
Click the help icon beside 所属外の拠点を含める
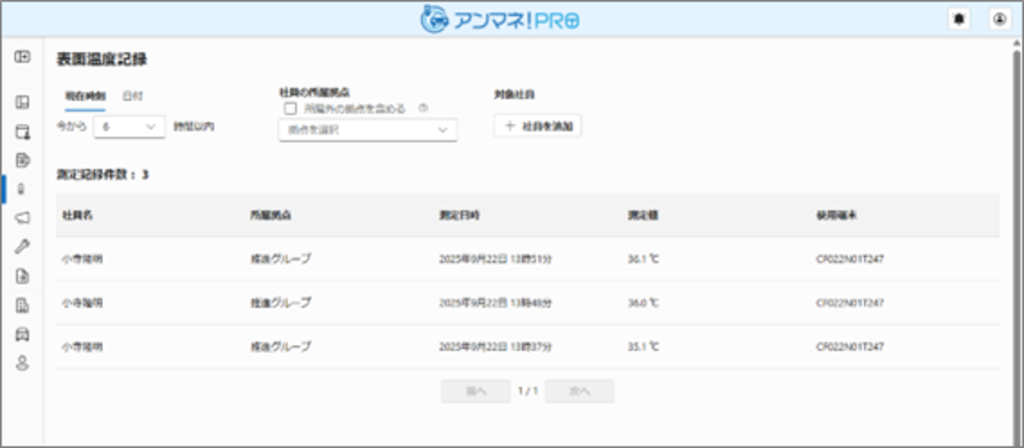[x=423, y=109]
